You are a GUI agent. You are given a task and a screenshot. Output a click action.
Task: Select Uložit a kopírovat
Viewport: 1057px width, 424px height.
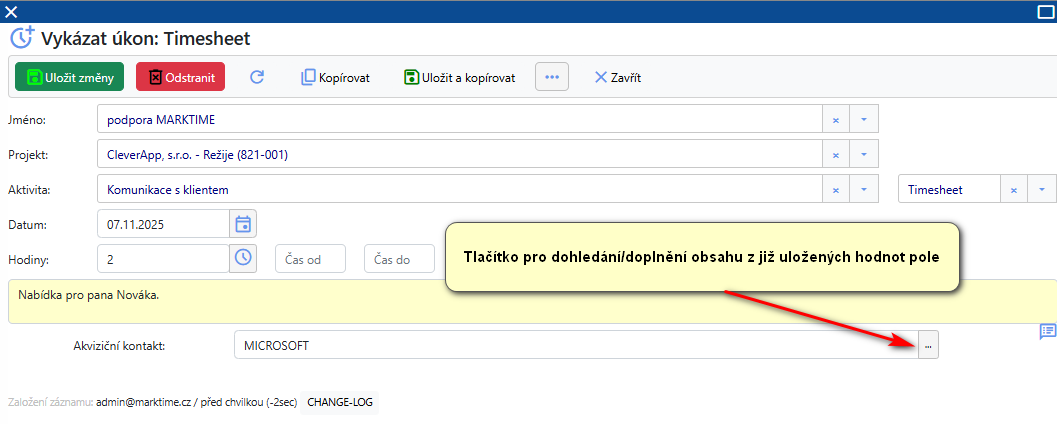click(459, 77)
